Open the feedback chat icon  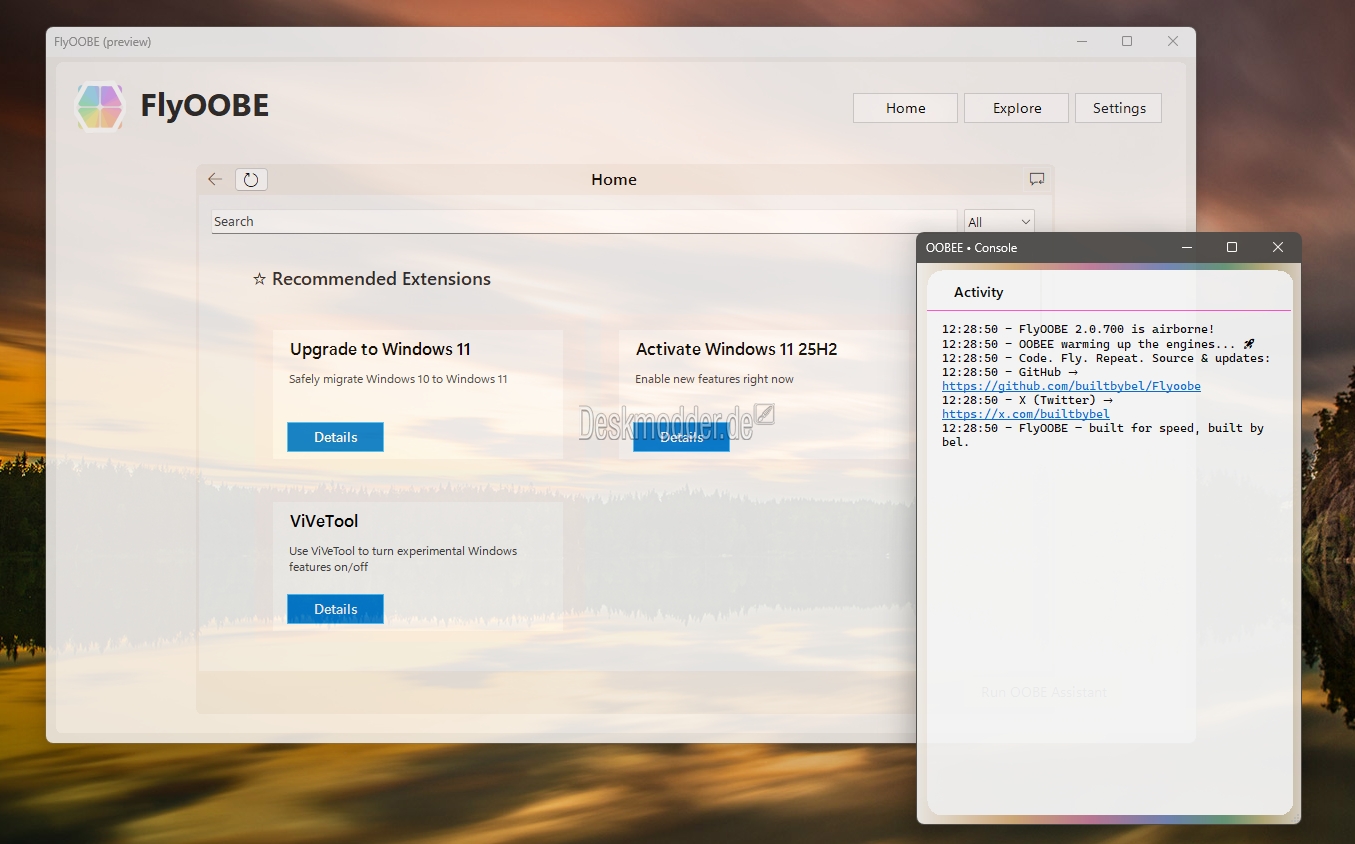(1037, 180)
